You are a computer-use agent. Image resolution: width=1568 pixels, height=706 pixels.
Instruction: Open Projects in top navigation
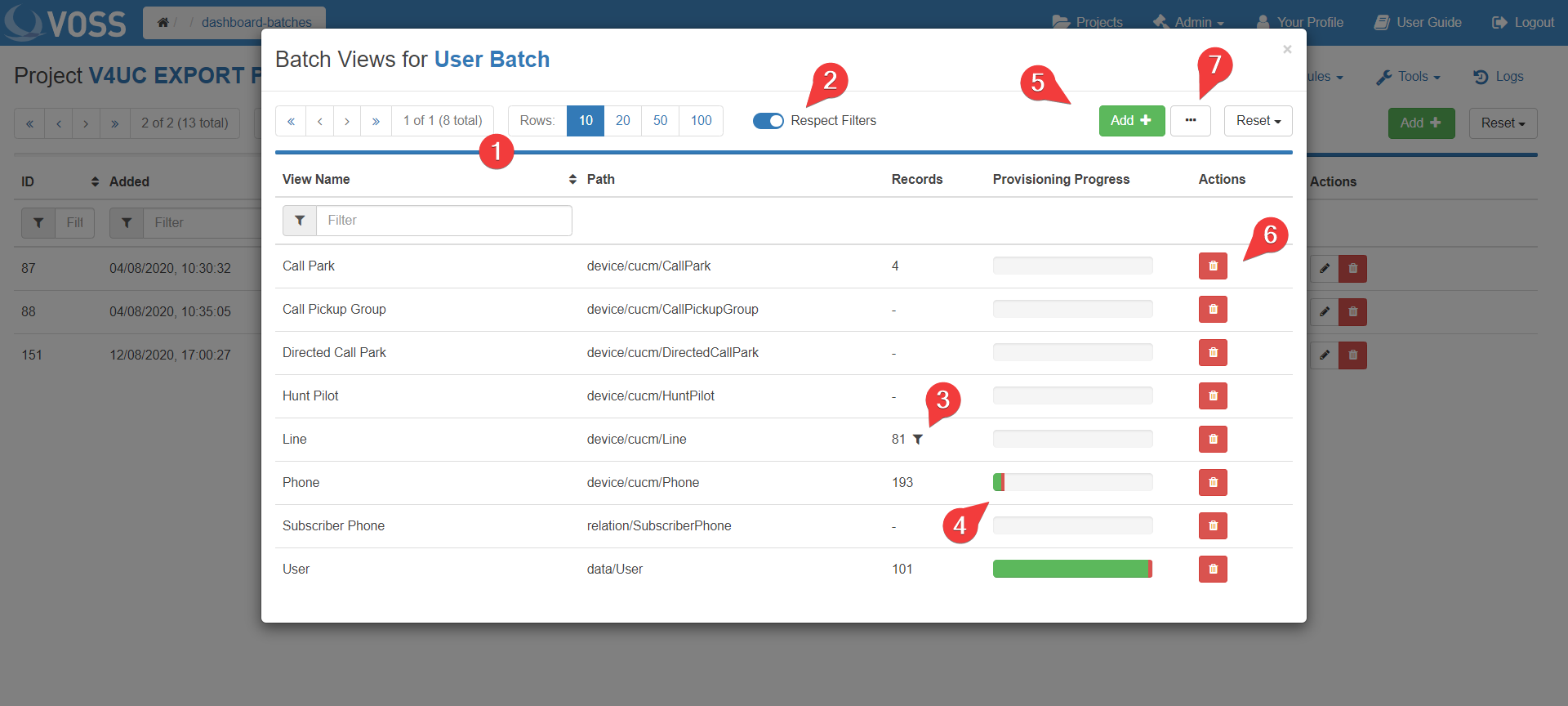pos(1088,23)
